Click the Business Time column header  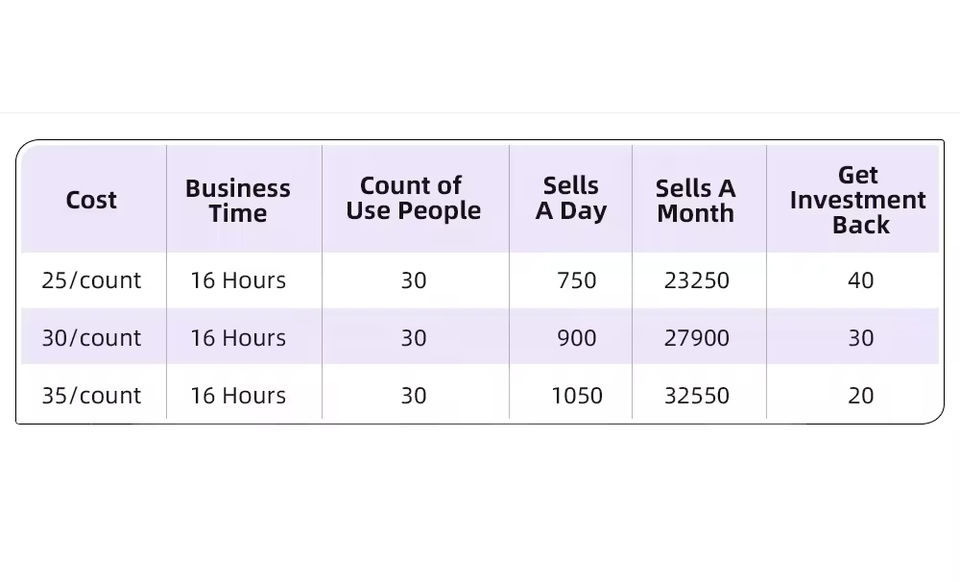238,200
